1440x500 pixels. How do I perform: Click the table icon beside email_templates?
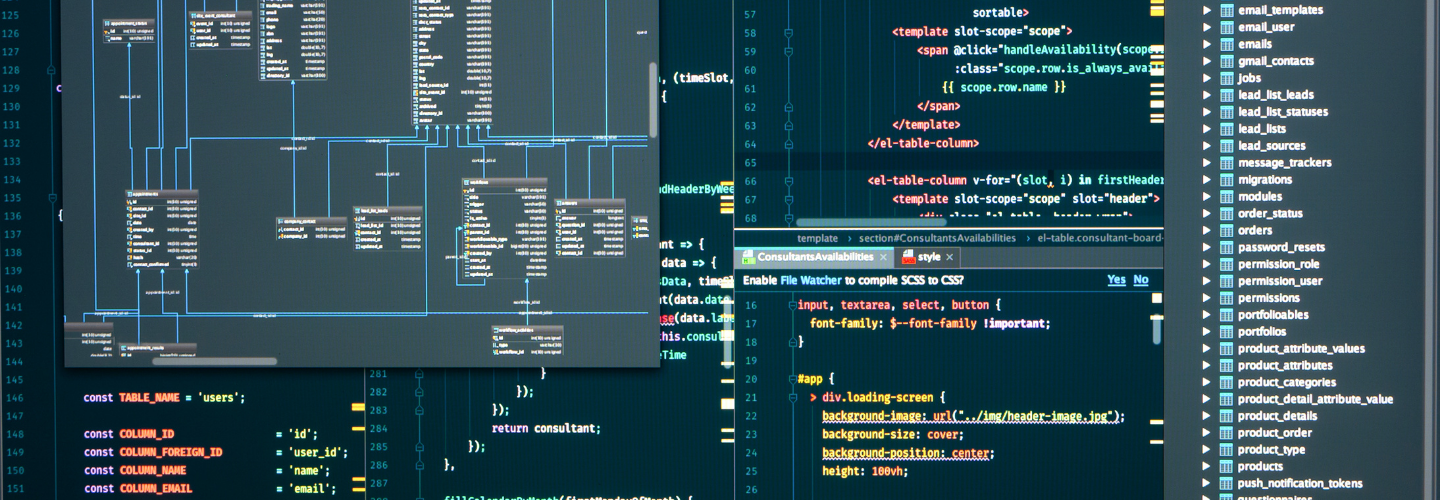point(1225,10)
